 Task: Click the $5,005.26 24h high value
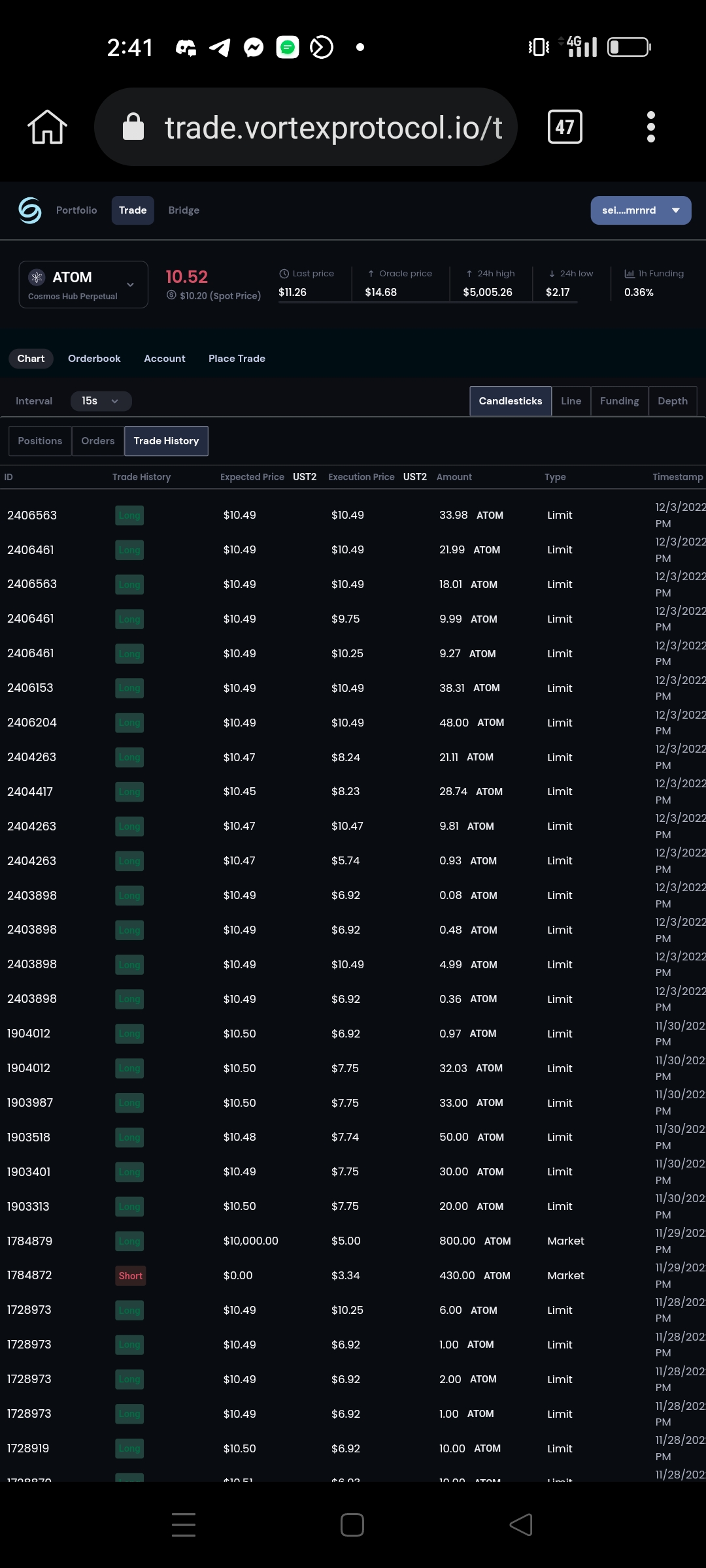(488, 292)
